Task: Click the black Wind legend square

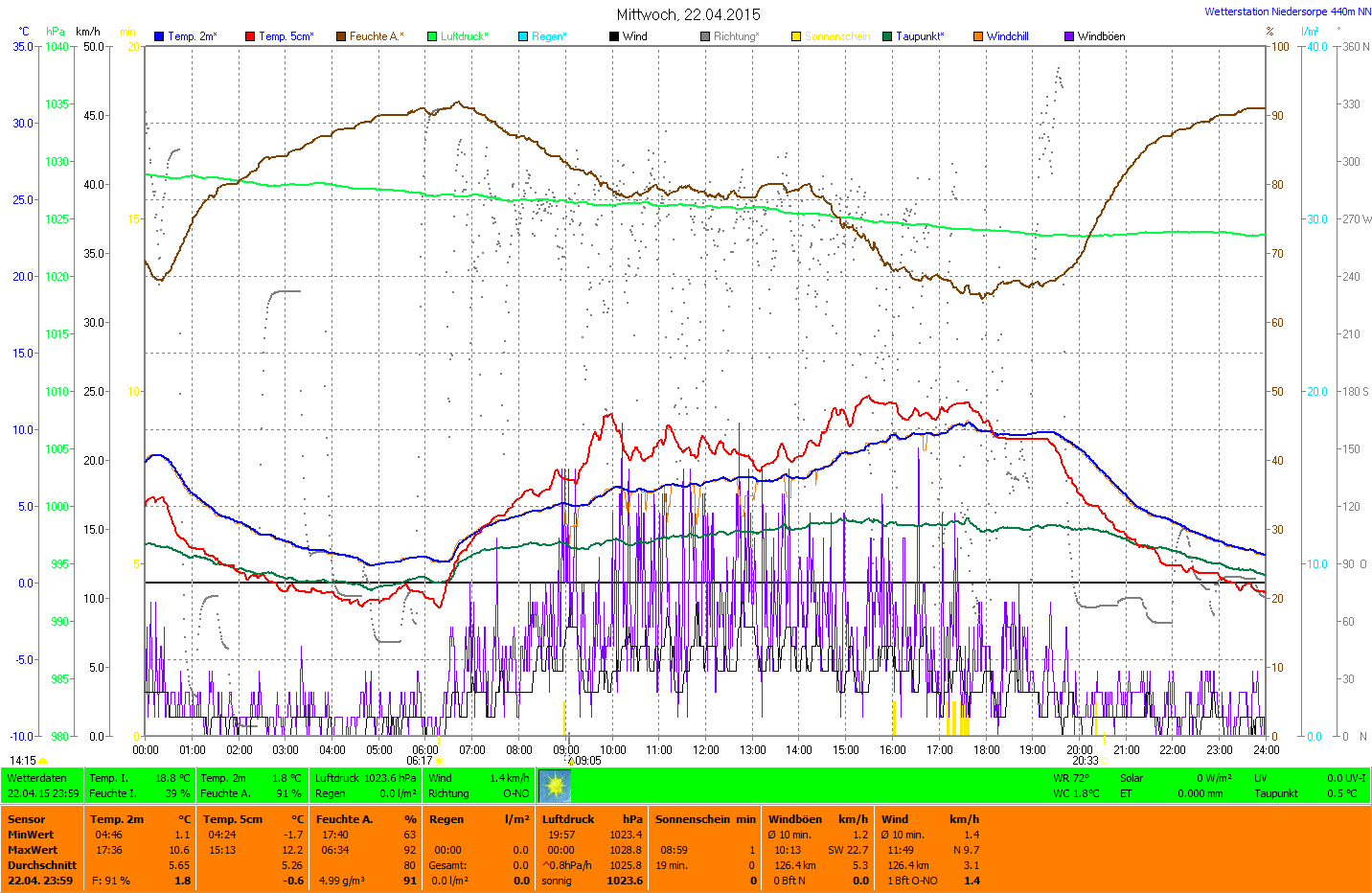Action: click(614, 36)
